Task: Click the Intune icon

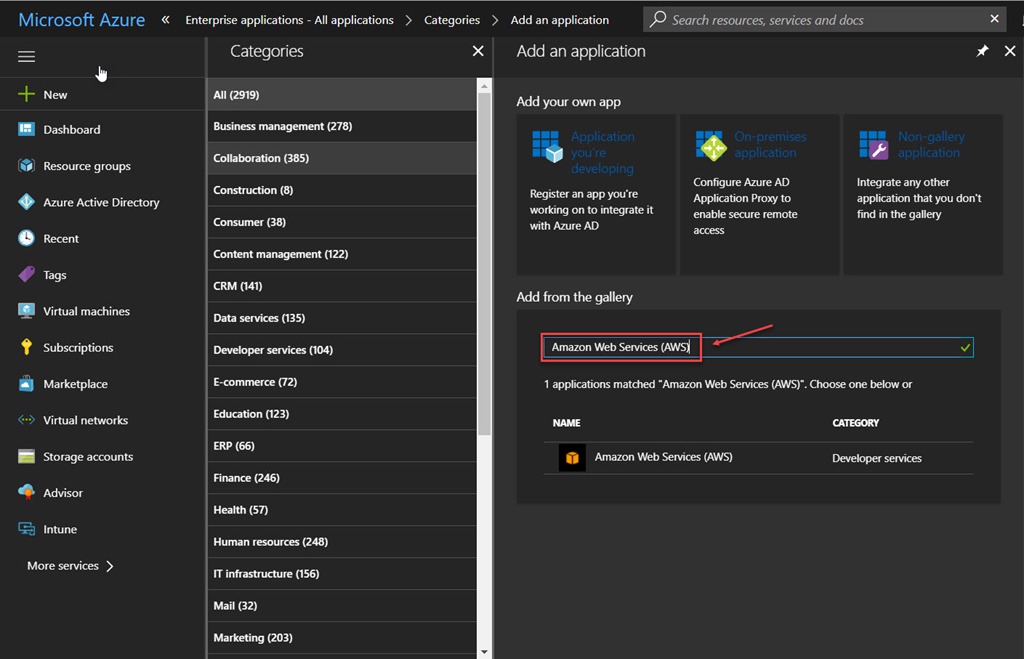Action: [x=26, y=529]
